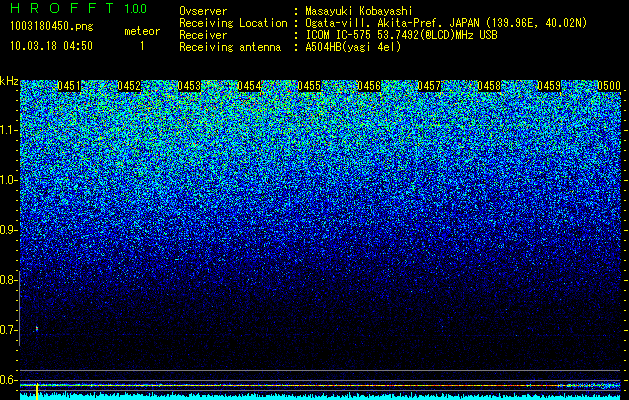Image resolution: width=629 pixels, height=400 pixels.
Task: Click the Receiver field label
Action: point(203,35)
